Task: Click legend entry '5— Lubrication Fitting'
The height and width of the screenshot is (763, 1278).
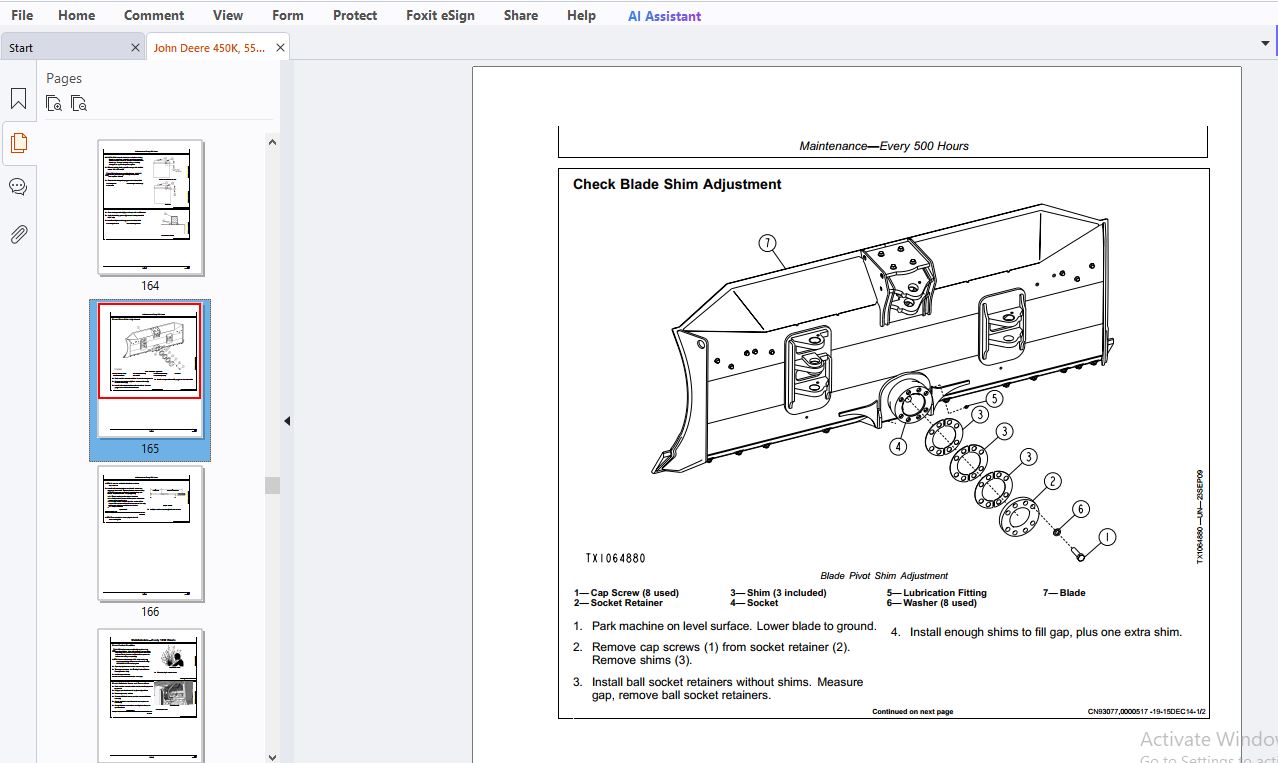Action: click(x=936, y=593)
